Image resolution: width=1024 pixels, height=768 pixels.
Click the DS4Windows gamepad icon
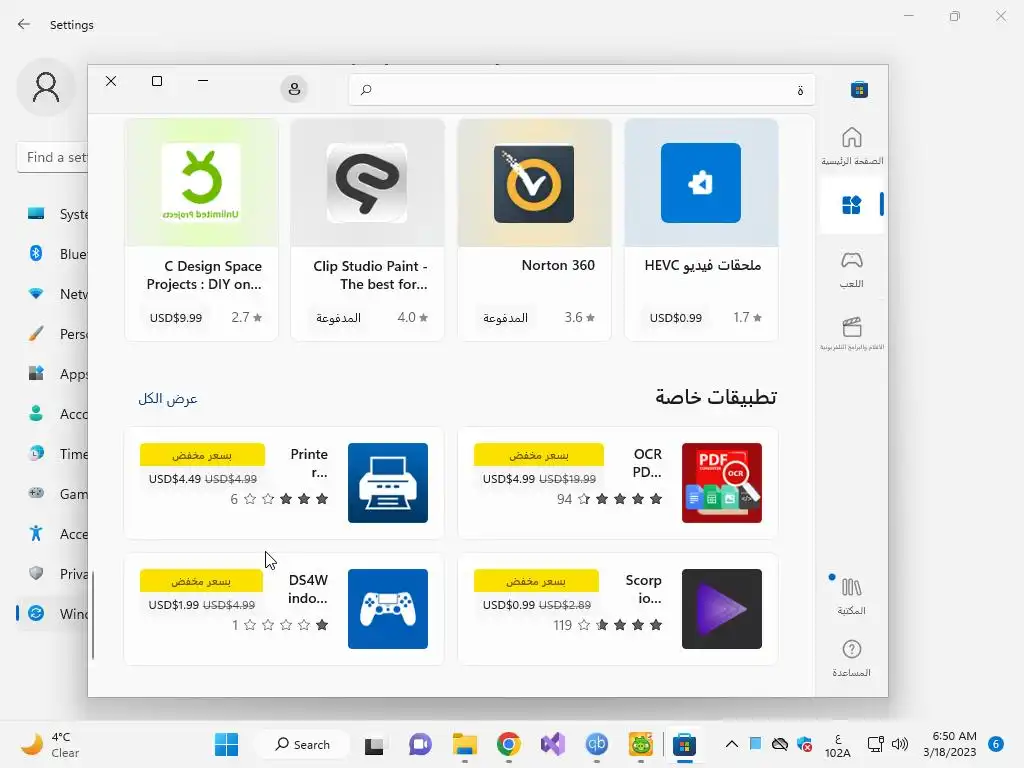(388, 609)
